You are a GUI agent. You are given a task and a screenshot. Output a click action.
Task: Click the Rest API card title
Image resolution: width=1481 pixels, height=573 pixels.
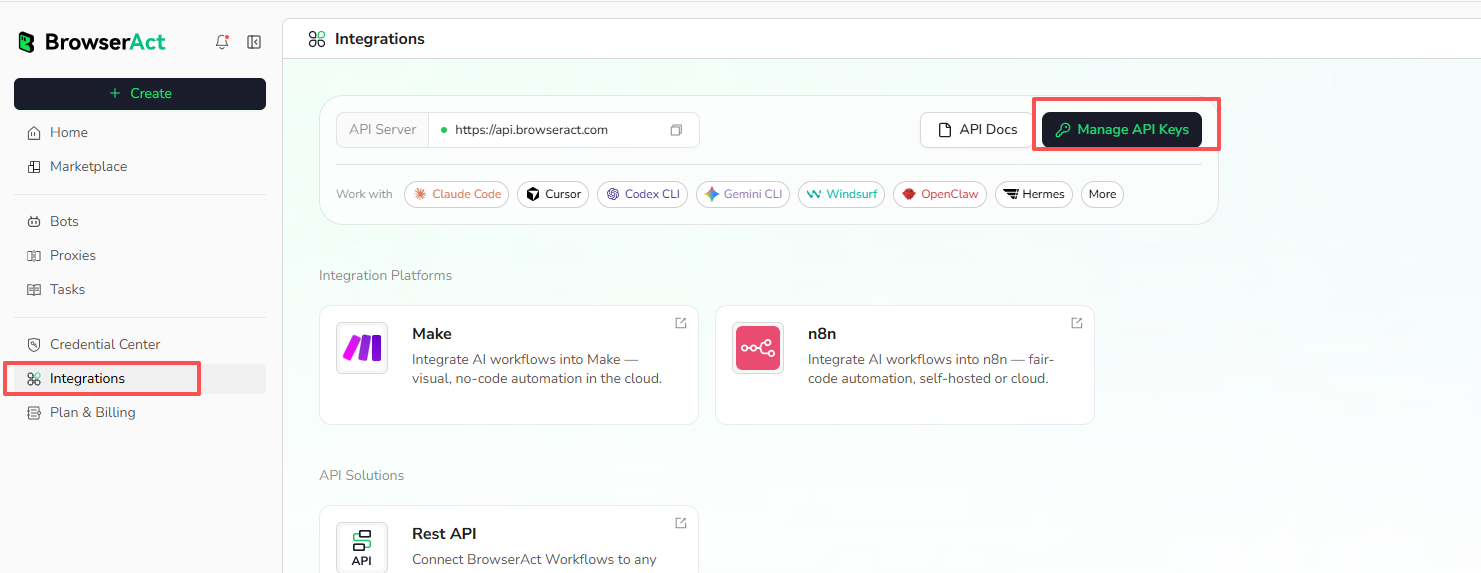[x=444, y=534]
